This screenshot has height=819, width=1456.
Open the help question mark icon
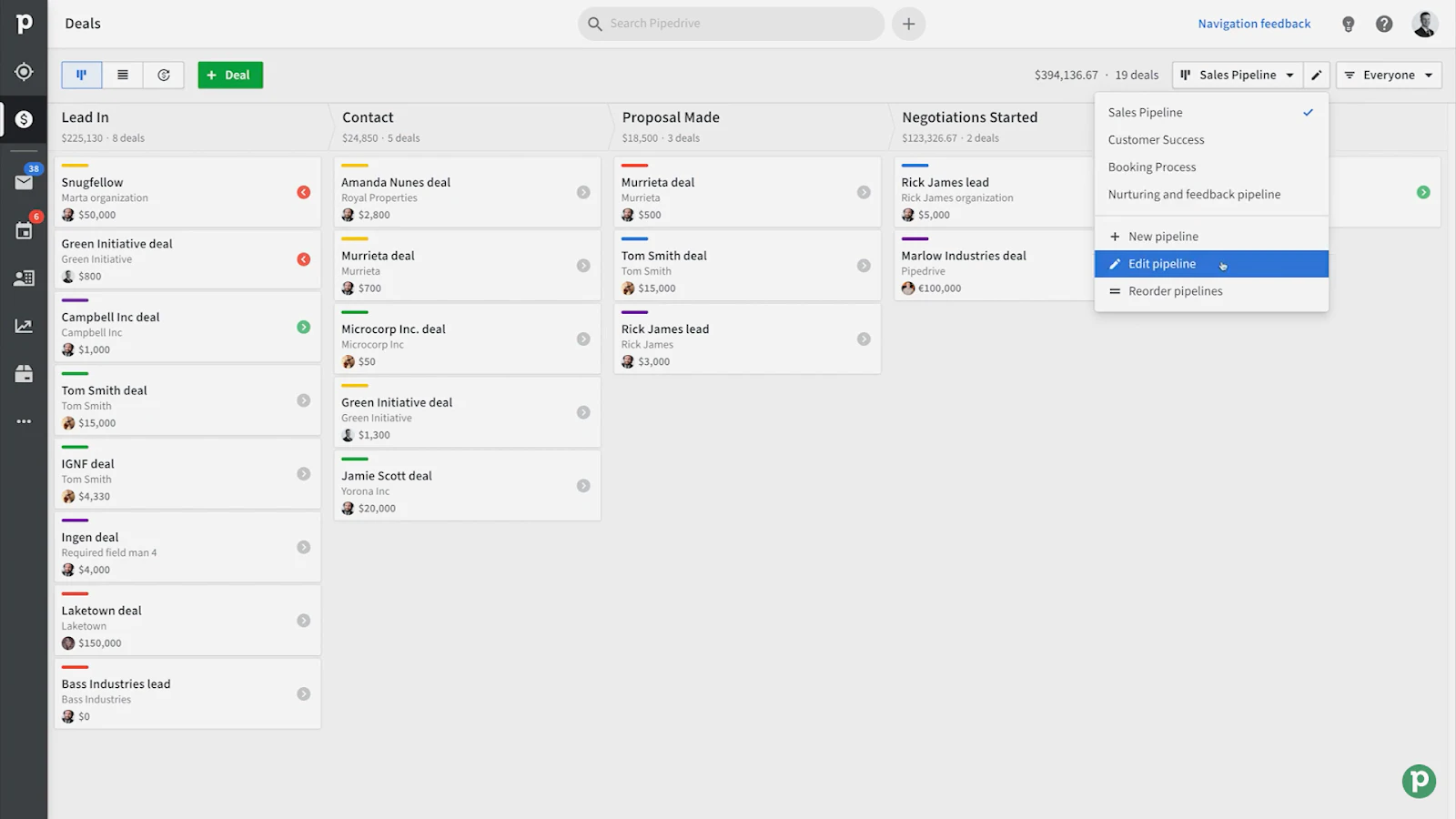click(x=1384, y=25)
